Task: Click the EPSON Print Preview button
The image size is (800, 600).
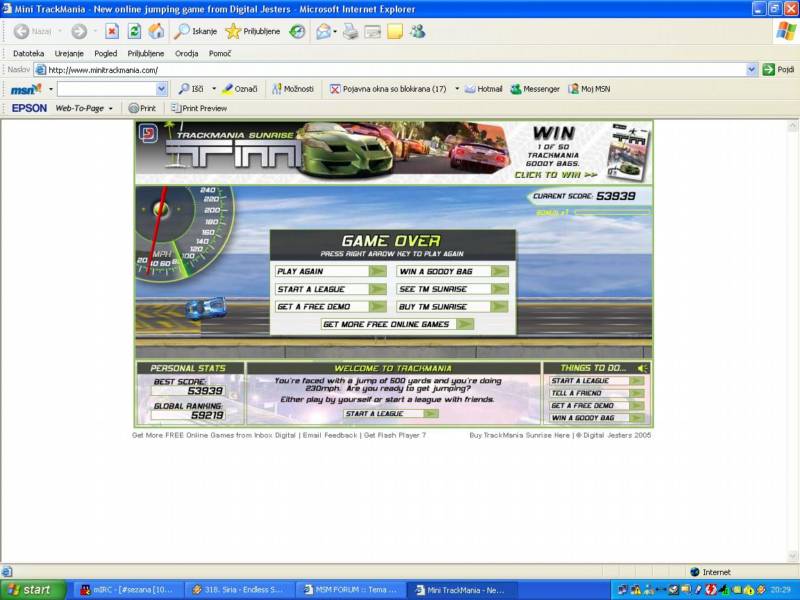Action: pos(199,108)
